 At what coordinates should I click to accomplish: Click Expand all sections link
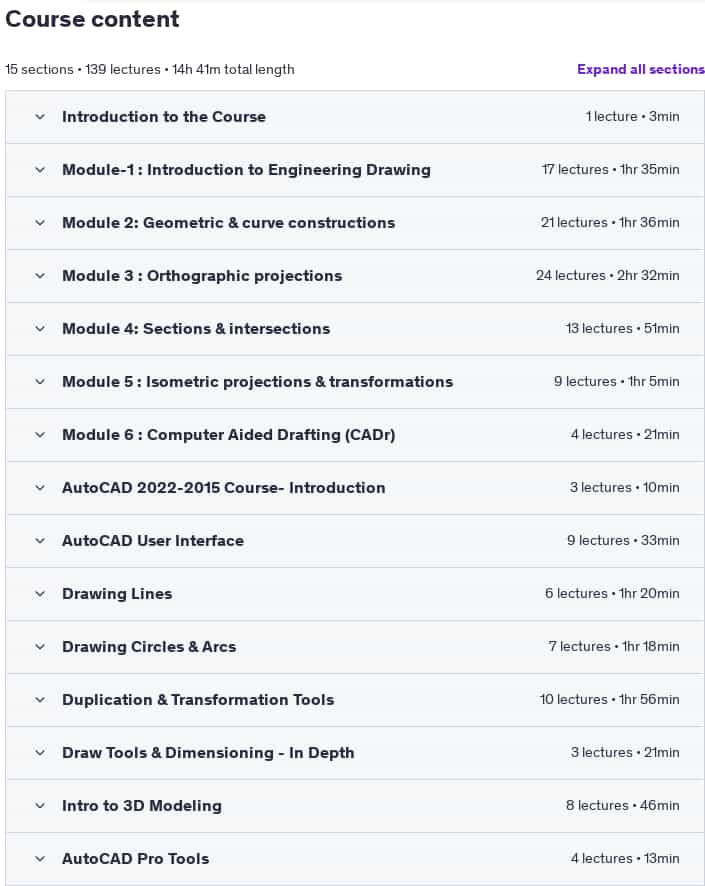(x=641, y=70)
